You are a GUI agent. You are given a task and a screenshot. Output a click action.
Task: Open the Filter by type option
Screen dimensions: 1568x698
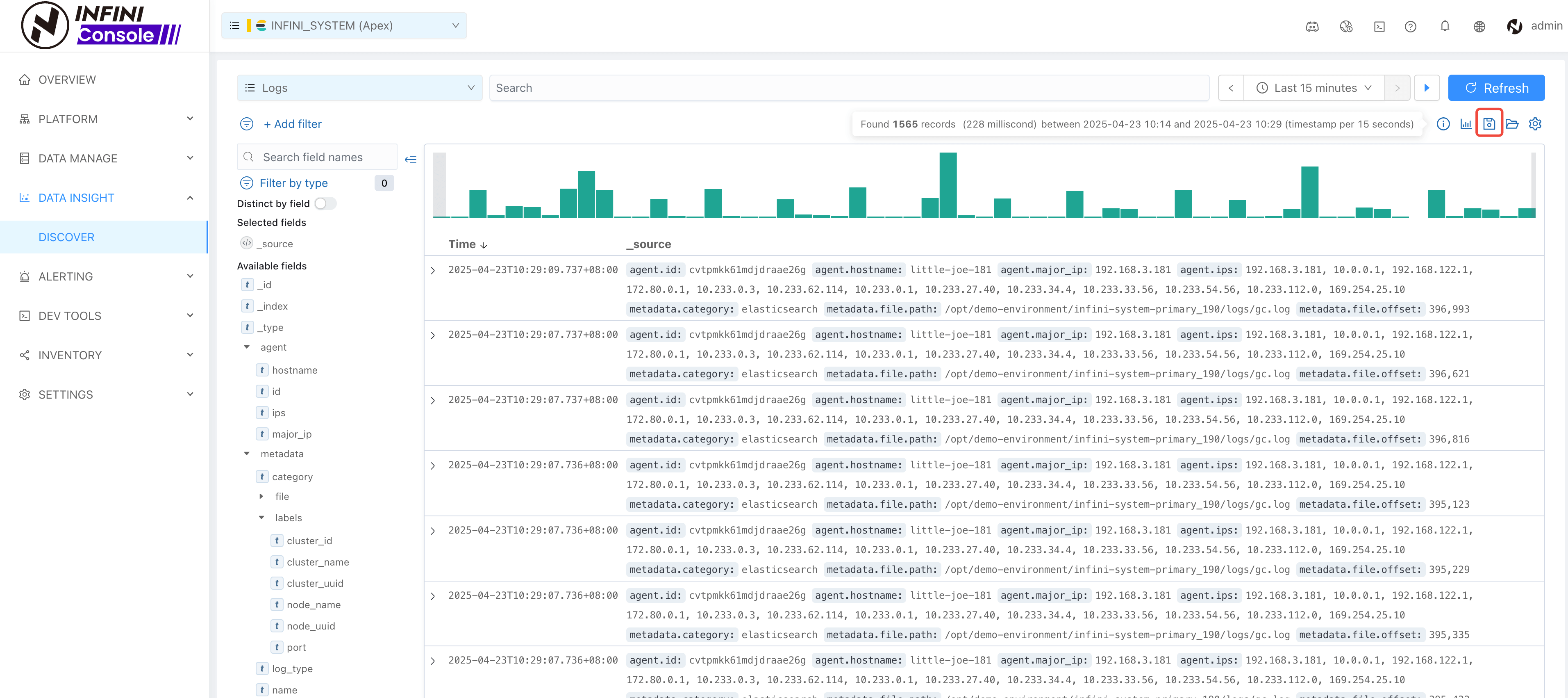293,183
